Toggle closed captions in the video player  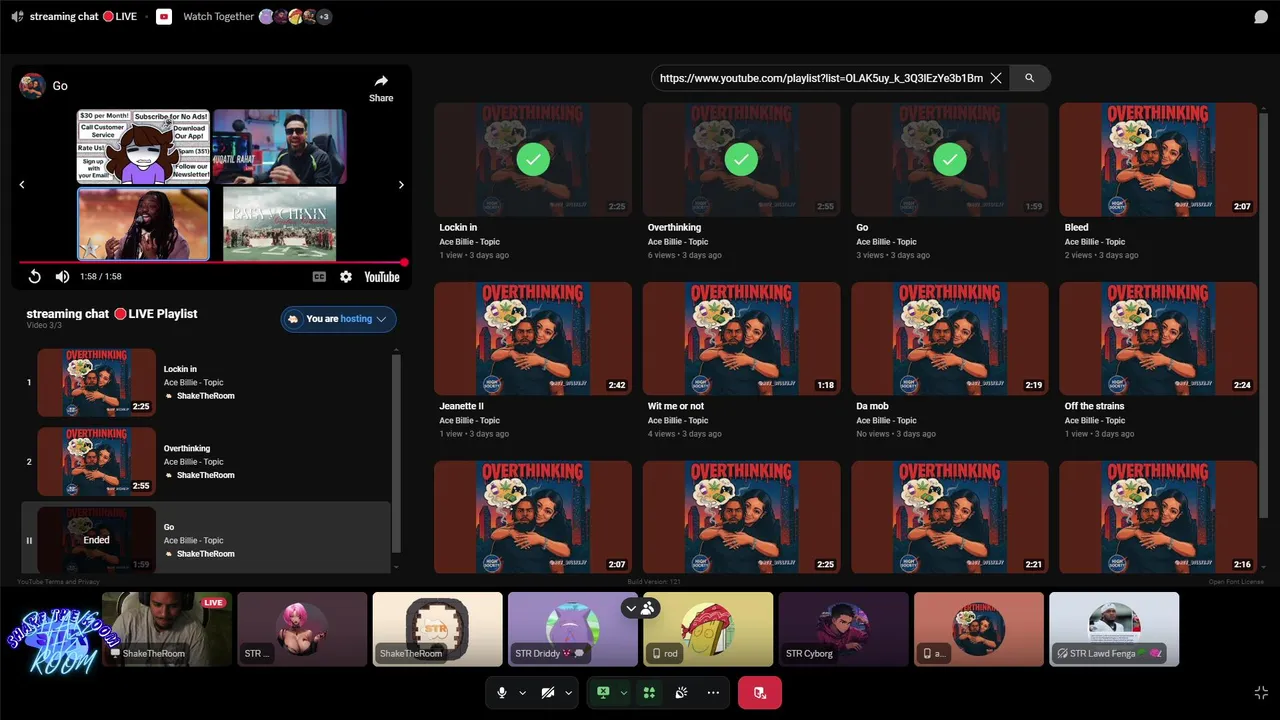point(319,277)
